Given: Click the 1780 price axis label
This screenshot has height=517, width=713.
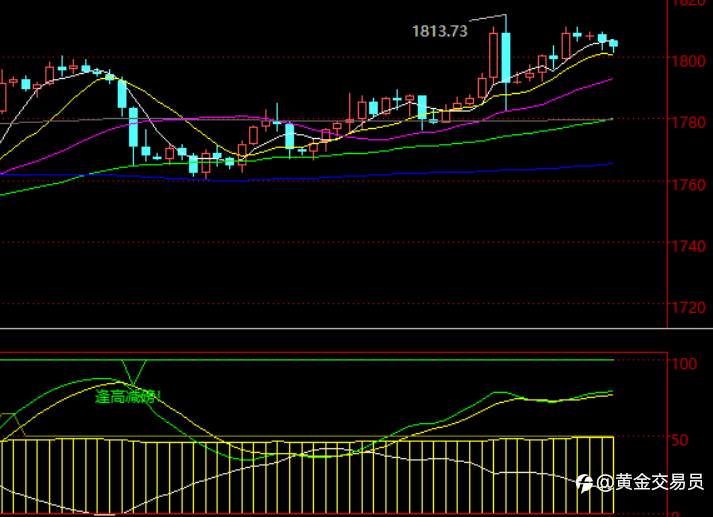Looking at the screenshot, I should point(689,122).
